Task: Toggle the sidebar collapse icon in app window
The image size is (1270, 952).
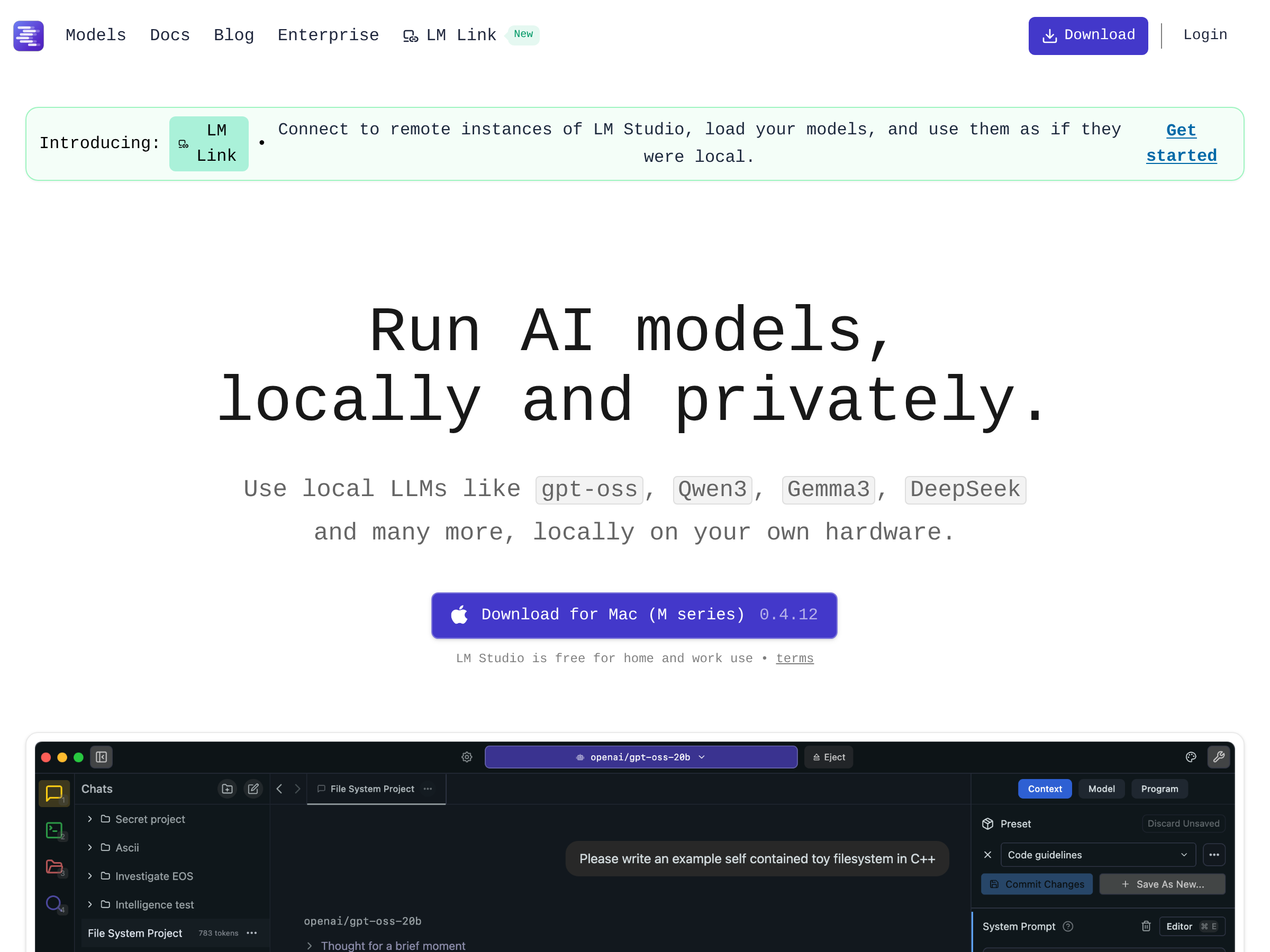Action: coord(101,757)
